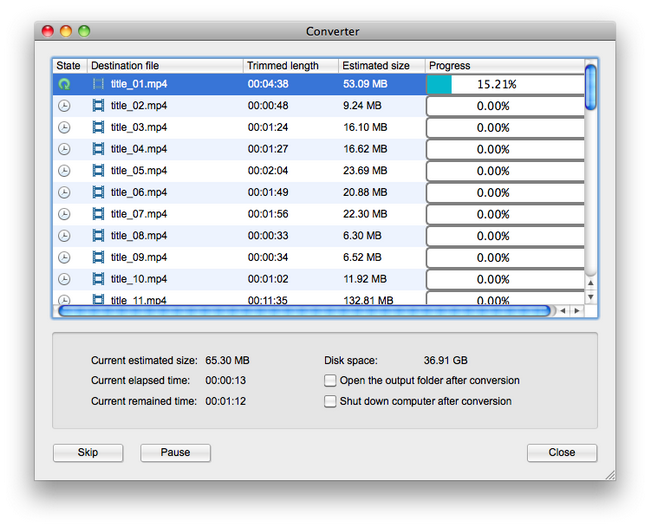Viewport: 650px width, 528px height.
Task: Select the title_01.mp4 file name
Action: 139,84
